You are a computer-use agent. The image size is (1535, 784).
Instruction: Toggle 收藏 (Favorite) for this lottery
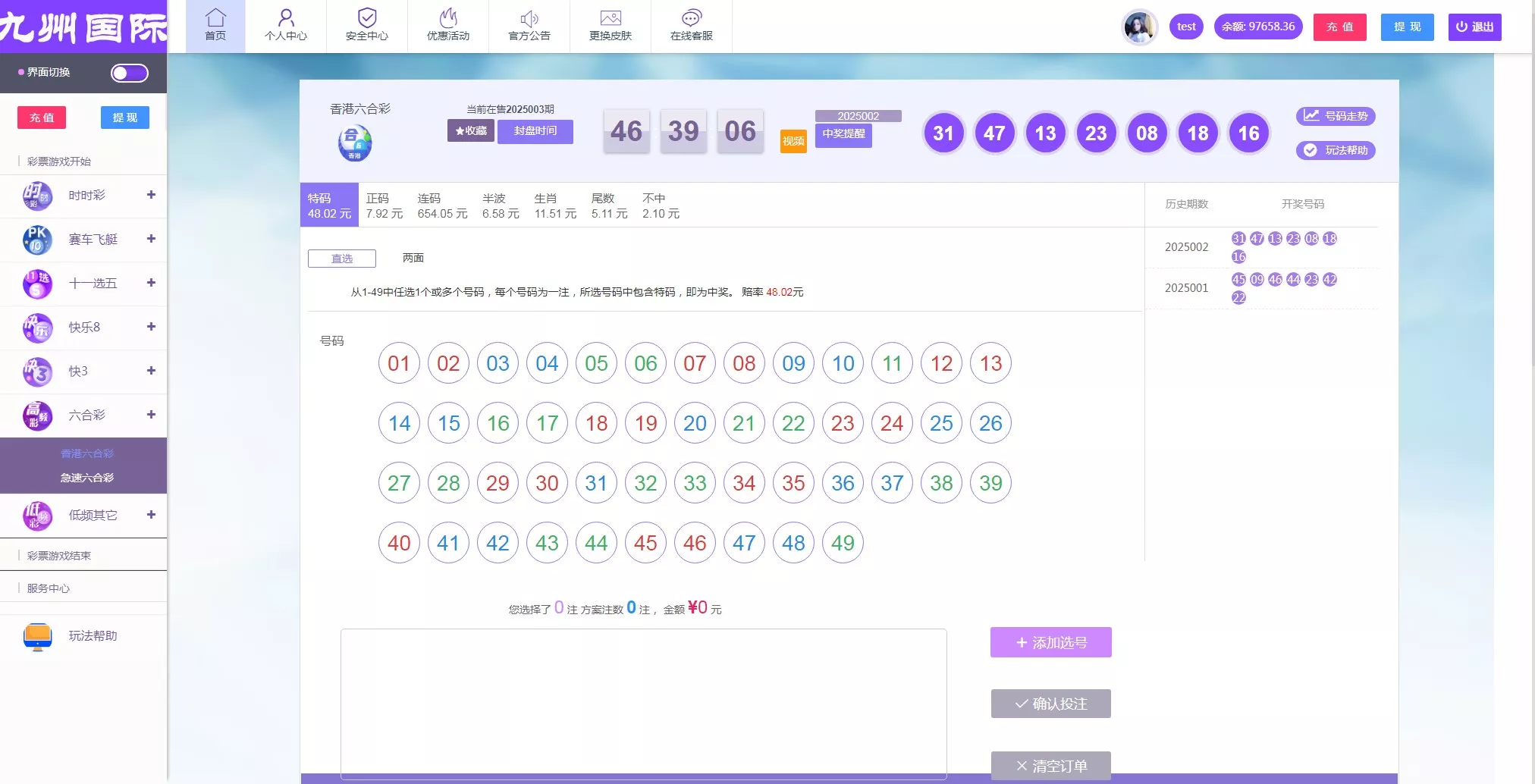(x=470, y=130)
